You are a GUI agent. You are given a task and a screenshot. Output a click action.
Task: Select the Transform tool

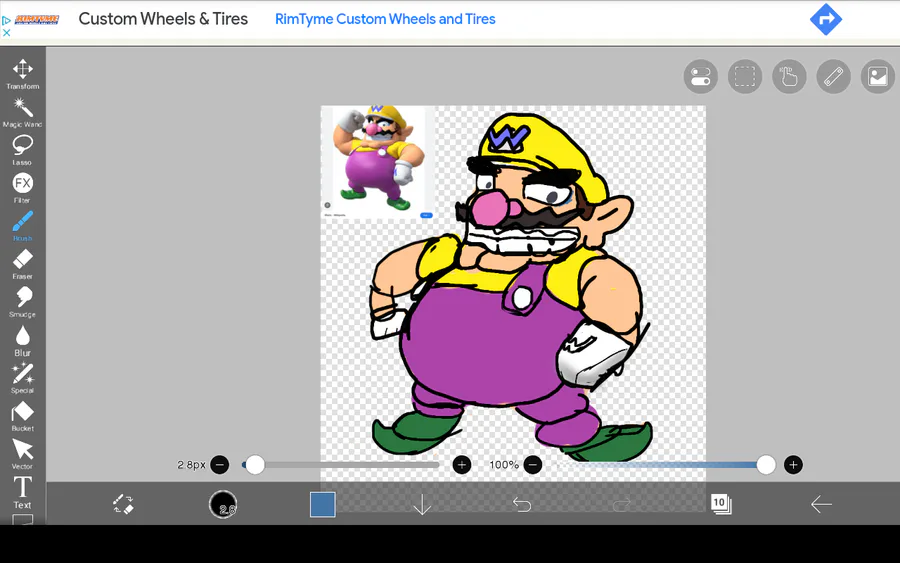(22, 74)
